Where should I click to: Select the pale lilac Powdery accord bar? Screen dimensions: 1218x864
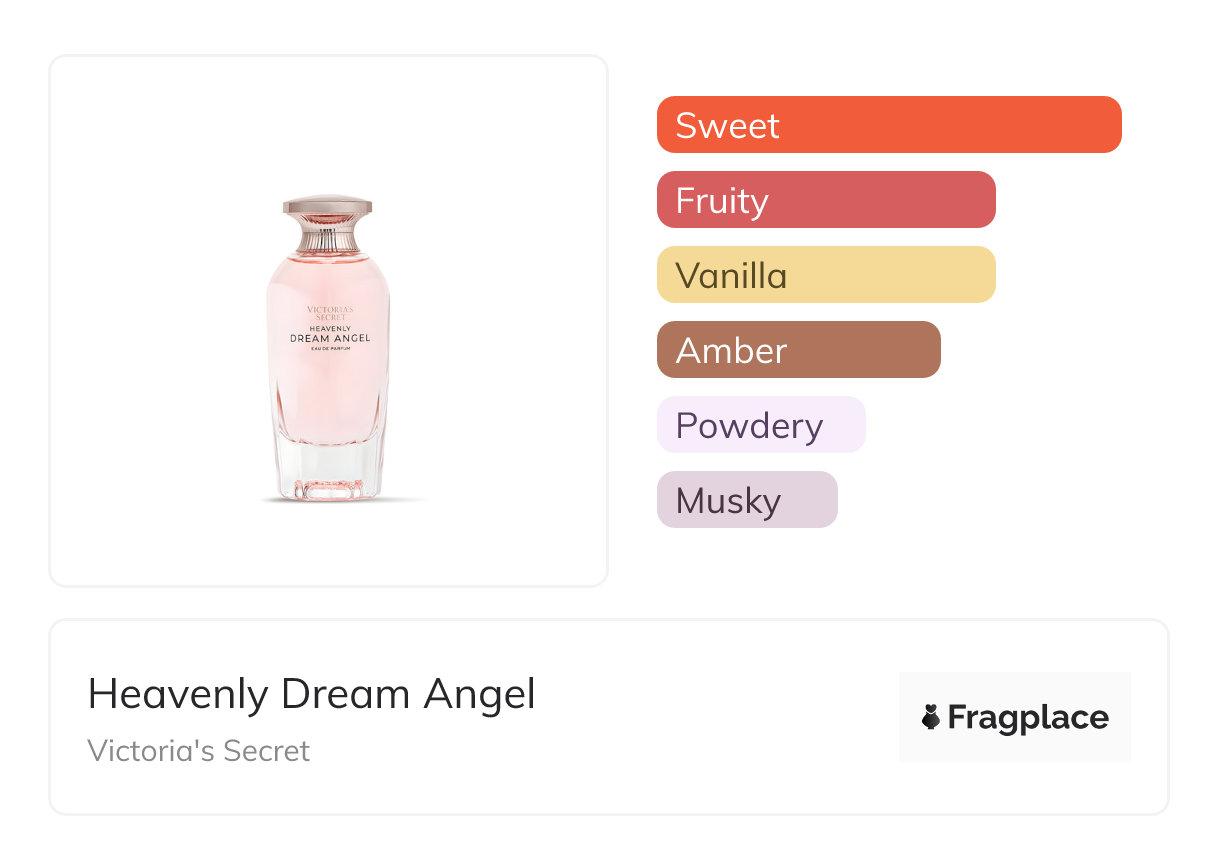(x=760, y=425)
